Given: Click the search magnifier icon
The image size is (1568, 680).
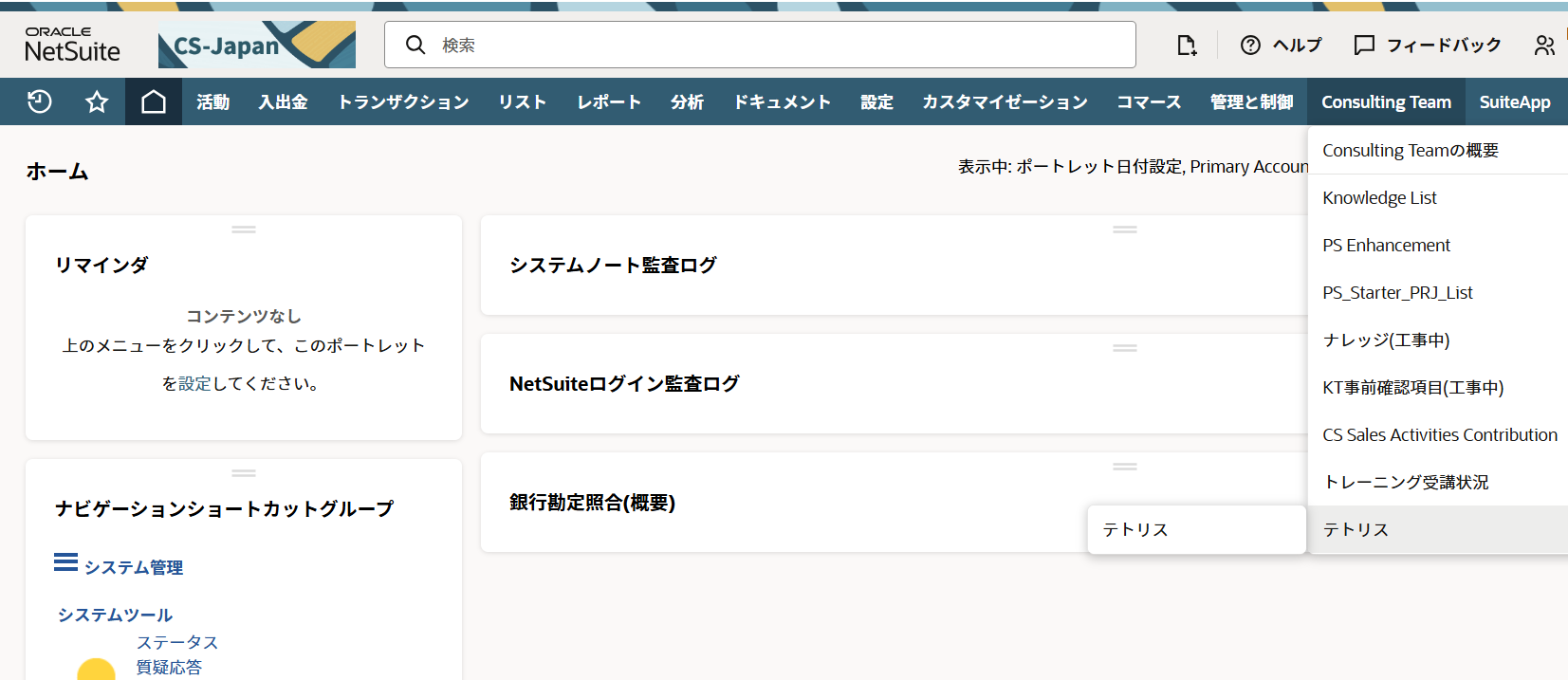Looking at the screenshot, I should click(415, 45).
